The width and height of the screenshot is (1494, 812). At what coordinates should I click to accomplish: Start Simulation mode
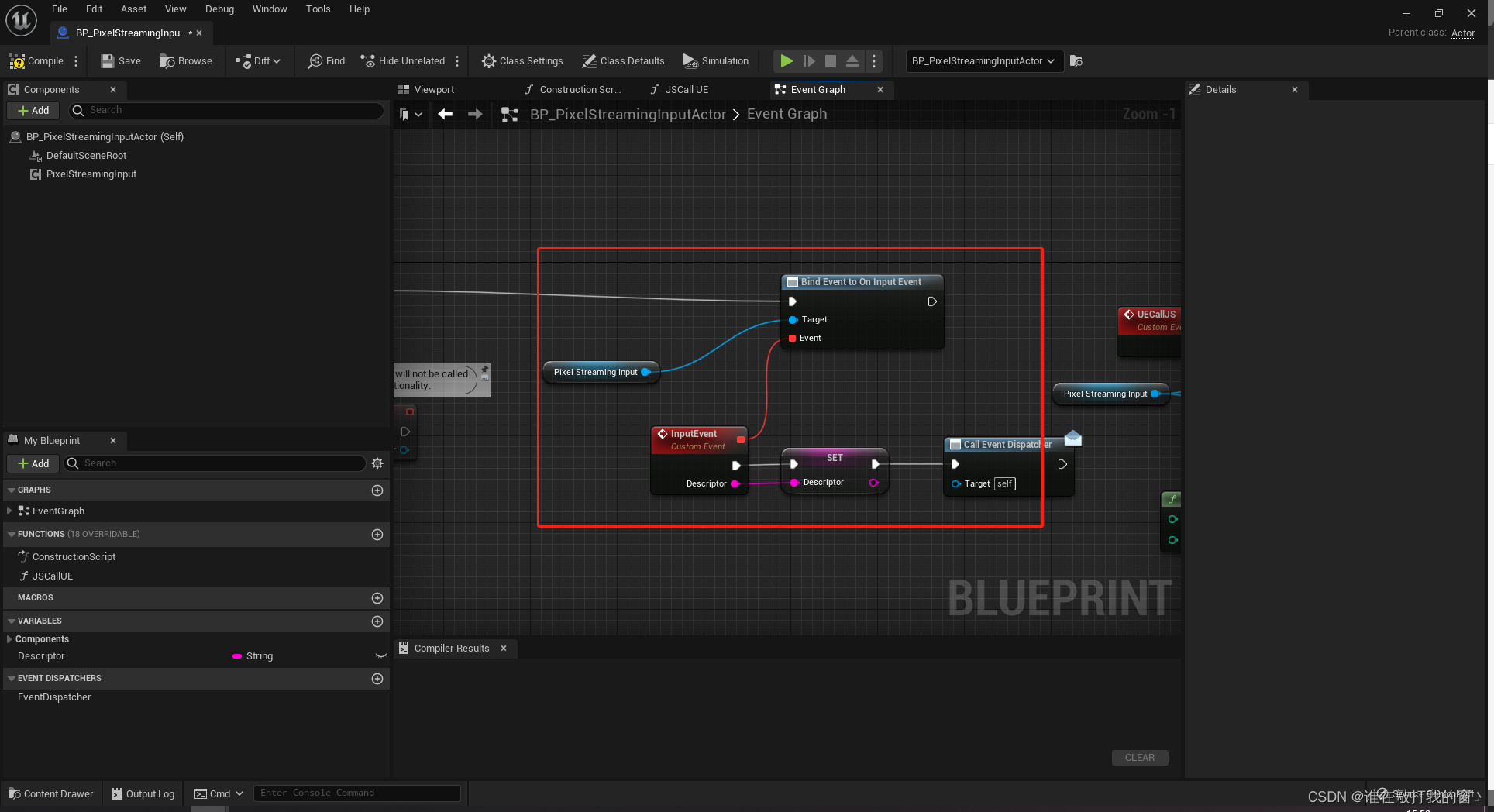click(715, 61)
